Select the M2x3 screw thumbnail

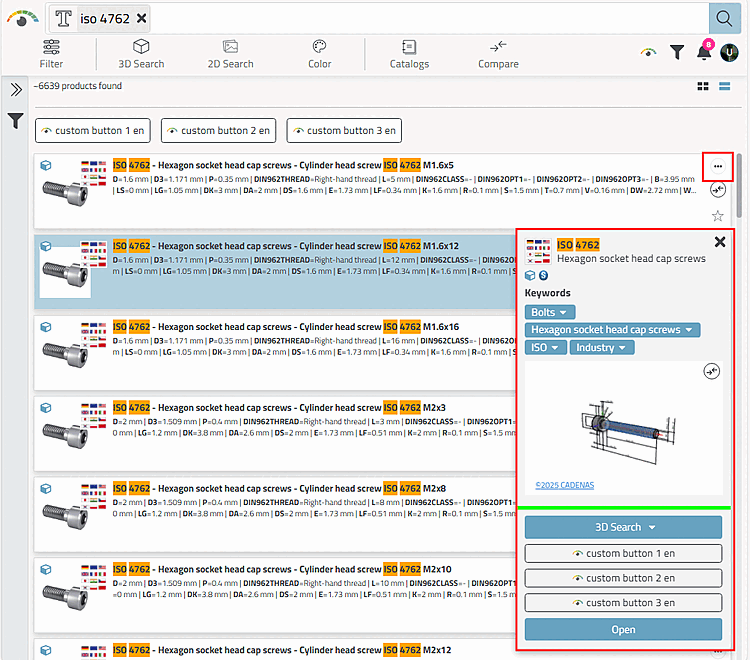point(66,434)
